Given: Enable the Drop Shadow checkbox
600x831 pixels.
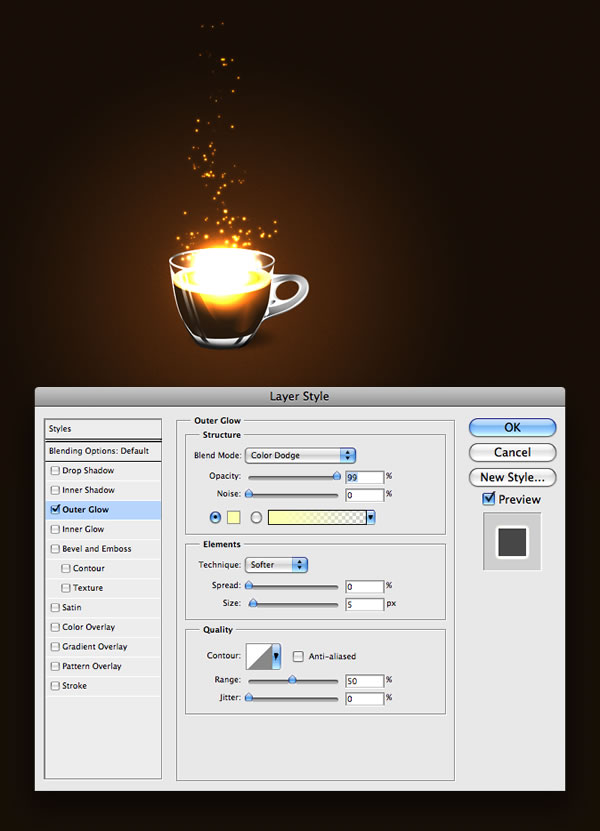Looking at the screenshot, I should pyautogui.click(x=55, y=471).
